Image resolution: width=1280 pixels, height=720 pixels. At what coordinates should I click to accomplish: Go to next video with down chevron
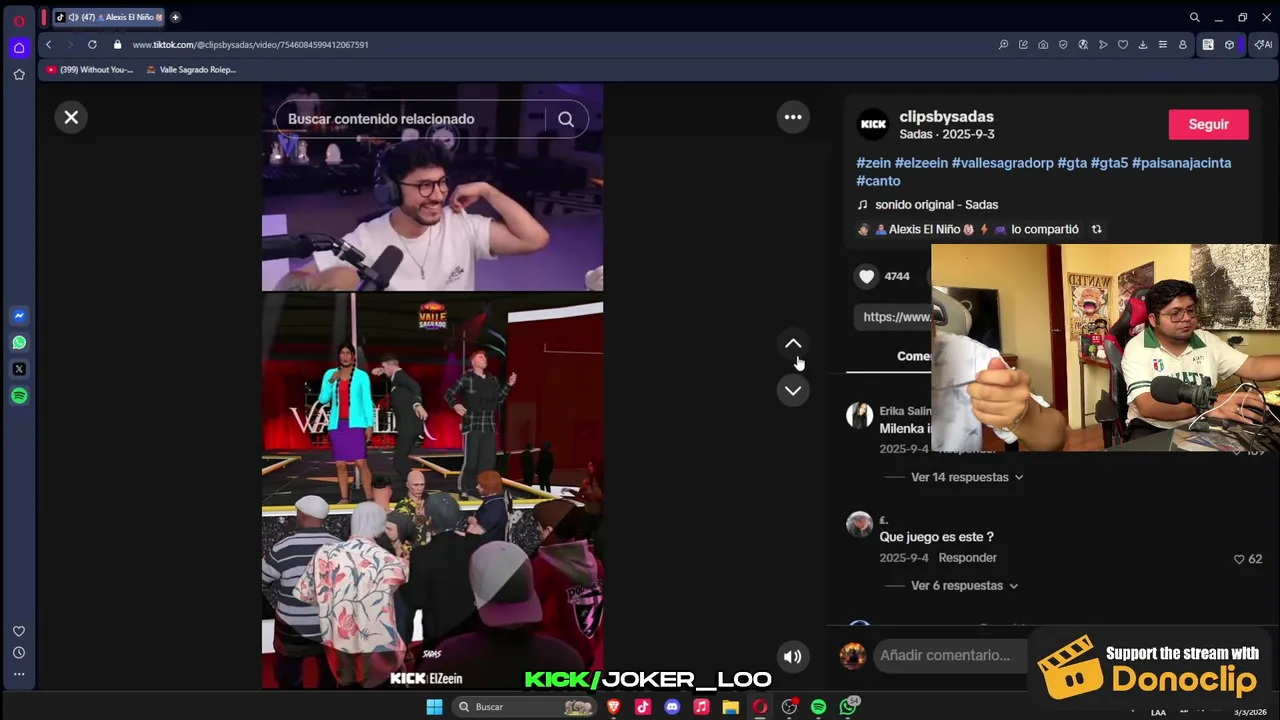point(793,390)
